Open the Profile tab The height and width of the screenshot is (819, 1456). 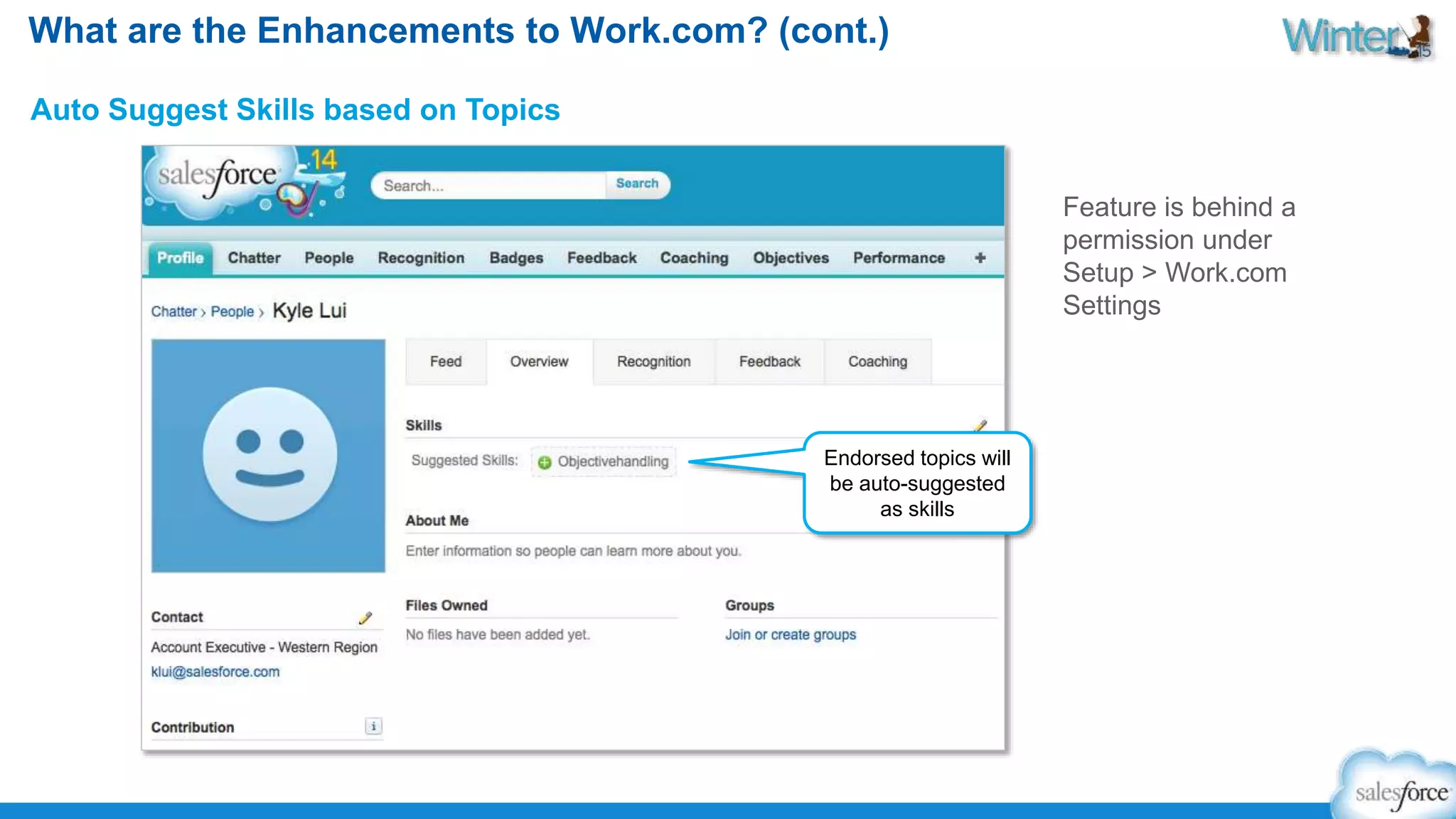pyautogui.click(x=180, y=258)
